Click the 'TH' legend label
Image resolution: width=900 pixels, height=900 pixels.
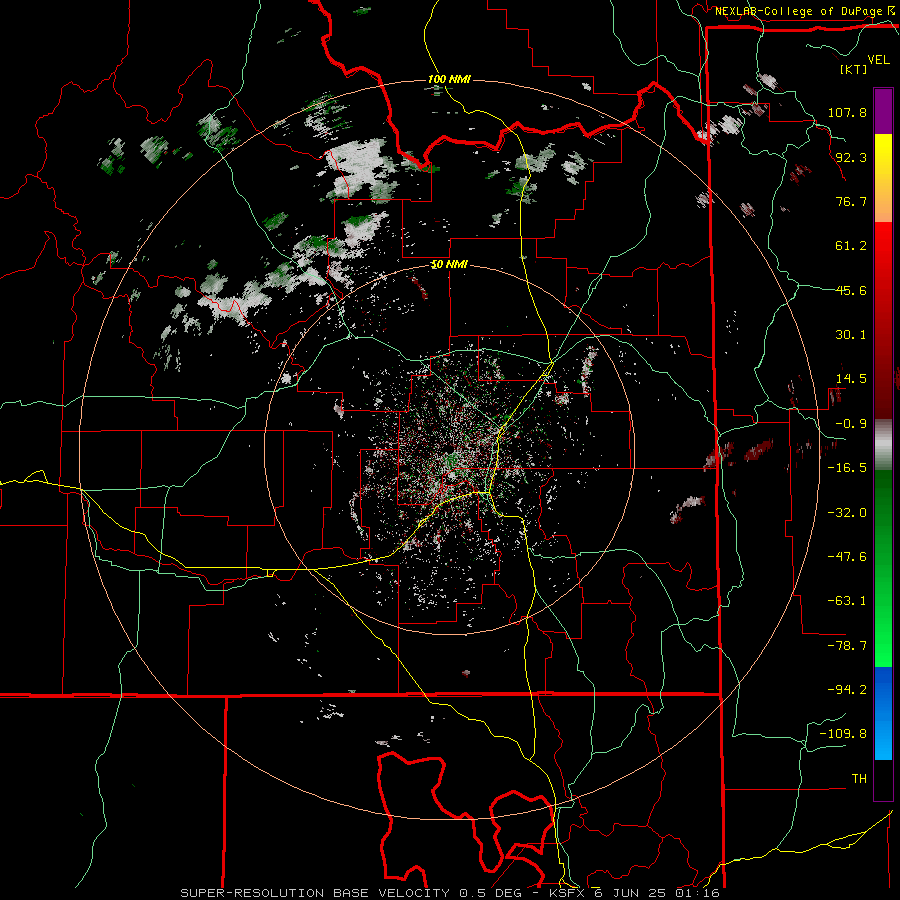[859, 779]
